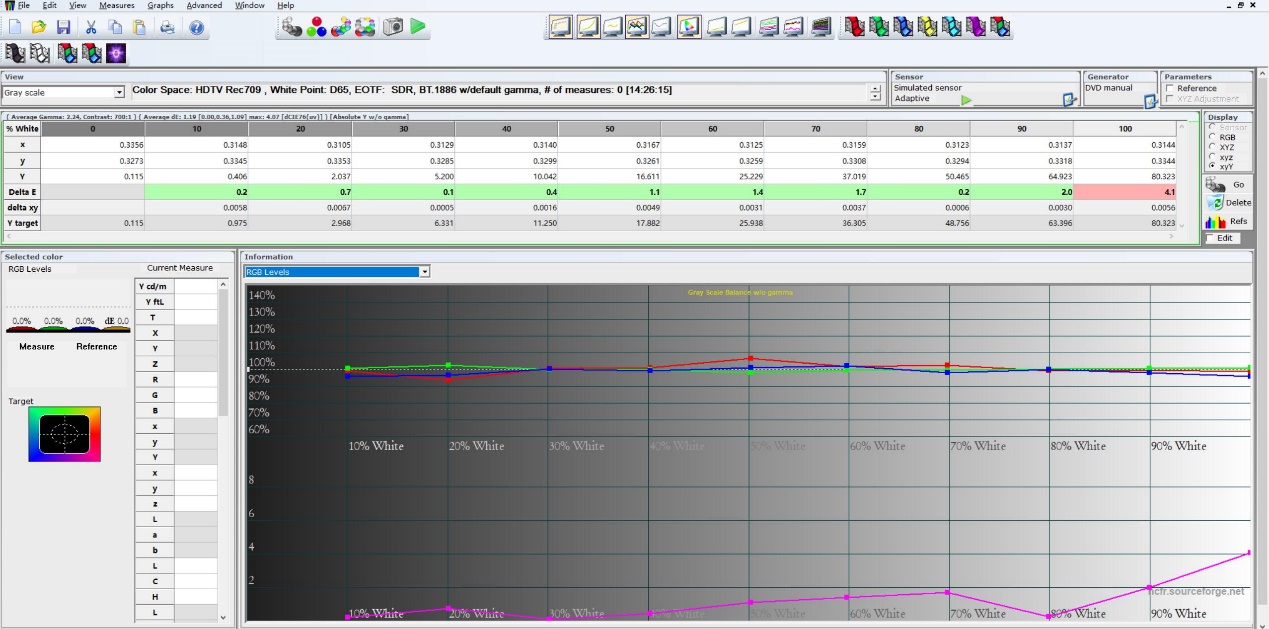The height and width of the screenshot is (629, 1269).
Task: Click the 0.3356 x value for 0% white
Action: click(93, 144)
